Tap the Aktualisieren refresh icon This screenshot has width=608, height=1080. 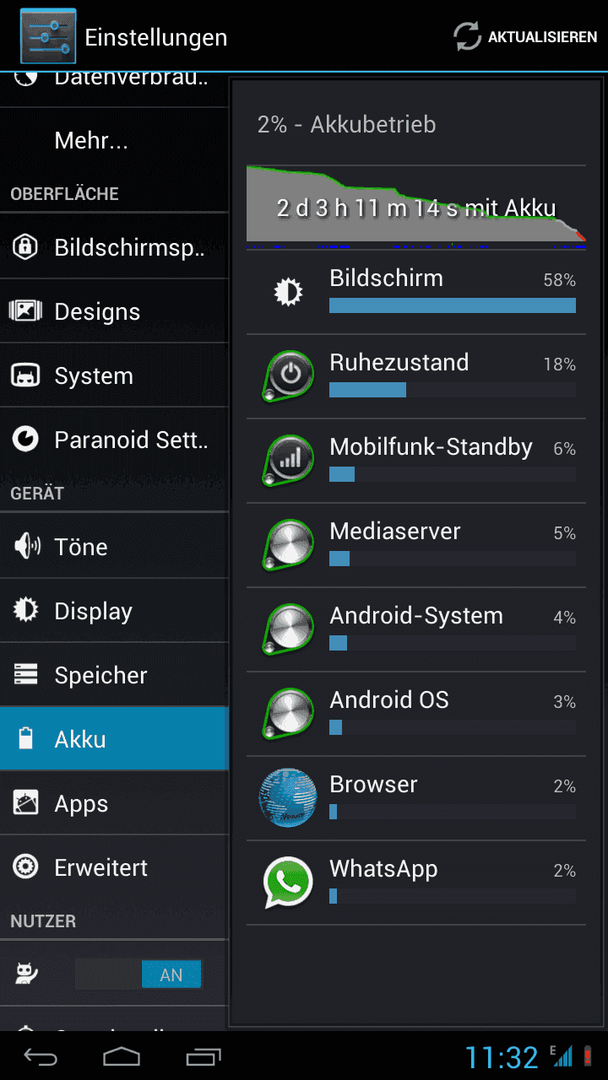467,37
